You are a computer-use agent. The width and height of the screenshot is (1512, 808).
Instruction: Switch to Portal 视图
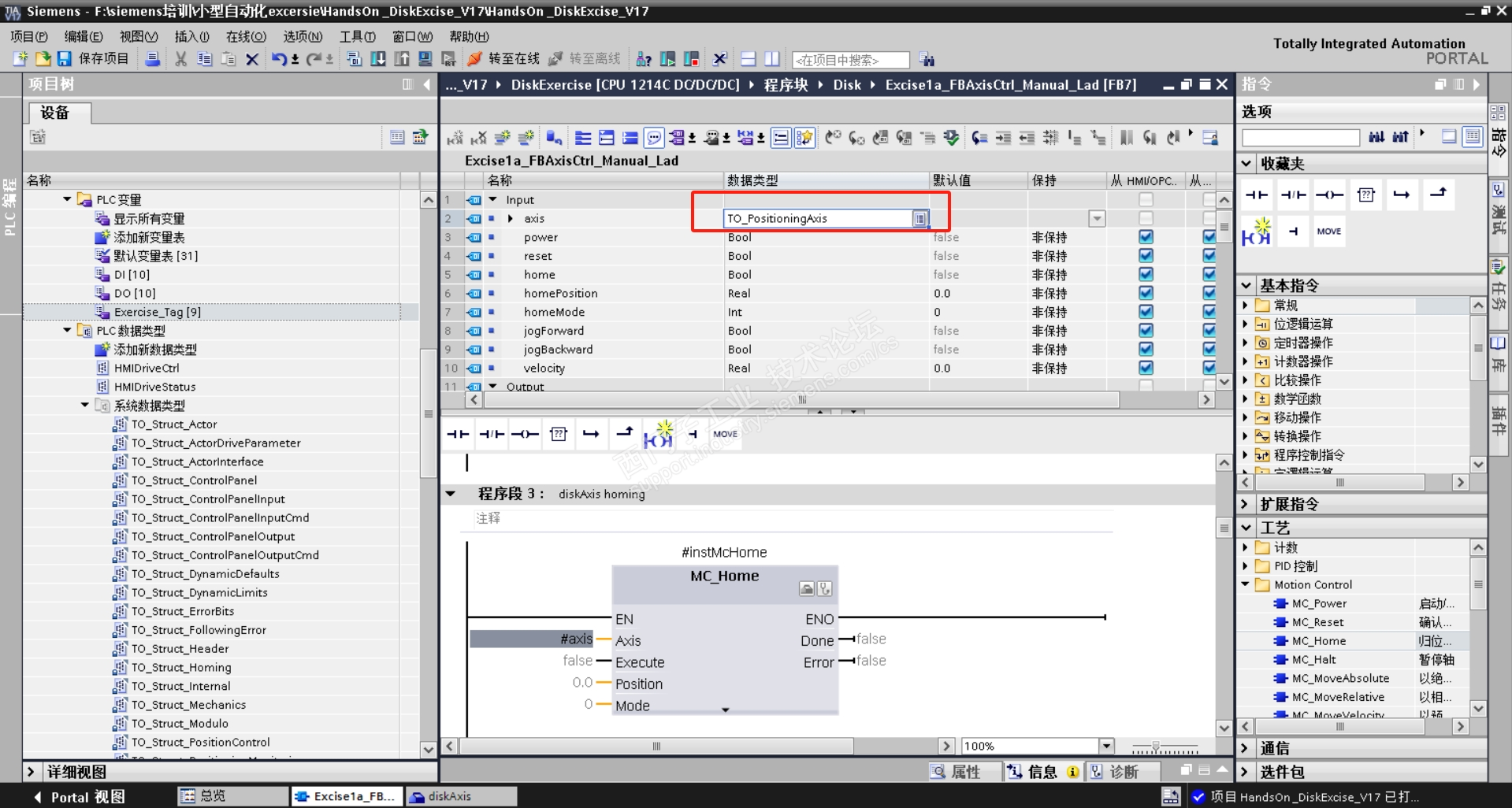[x=80, y=797]
